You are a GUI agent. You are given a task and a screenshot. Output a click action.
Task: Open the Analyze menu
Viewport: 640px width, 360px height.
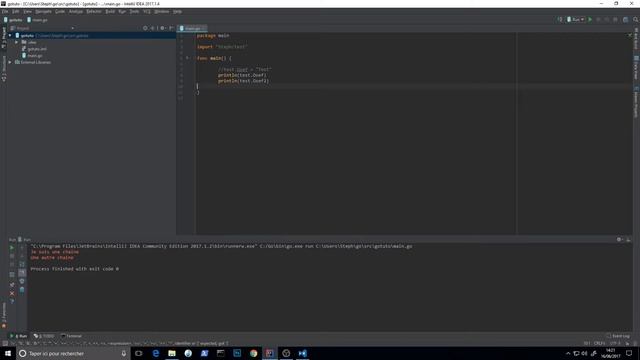tap(76, 11)
